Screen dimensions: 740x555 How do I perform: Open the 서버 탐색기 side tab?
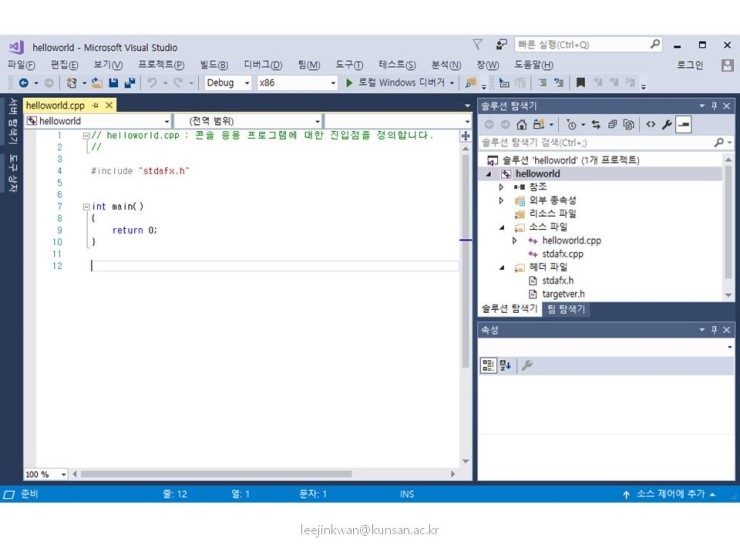click(x=13, y=121)
